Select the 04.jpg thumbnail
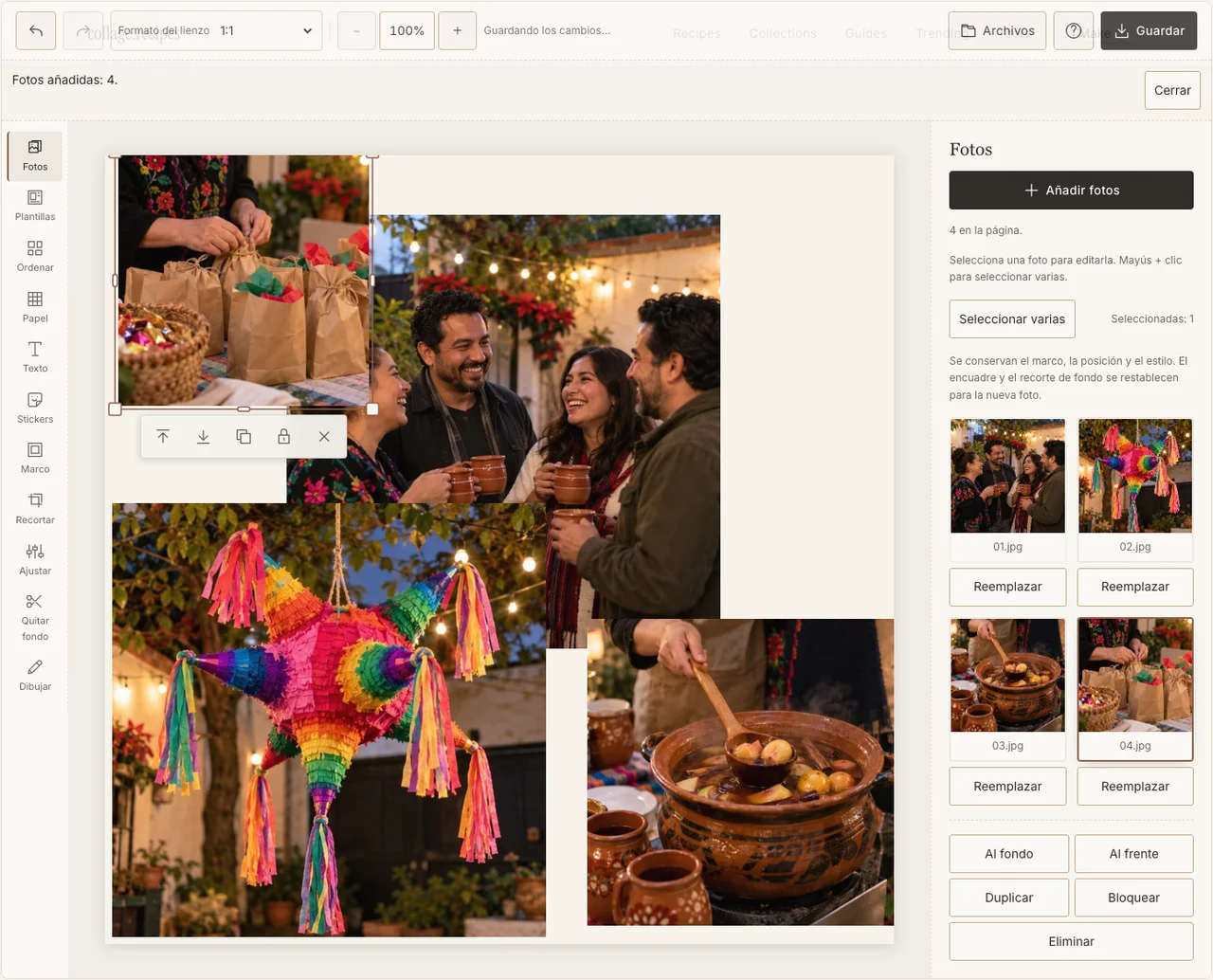This screenshot has width=1213, height=980. pos(1135,689)
